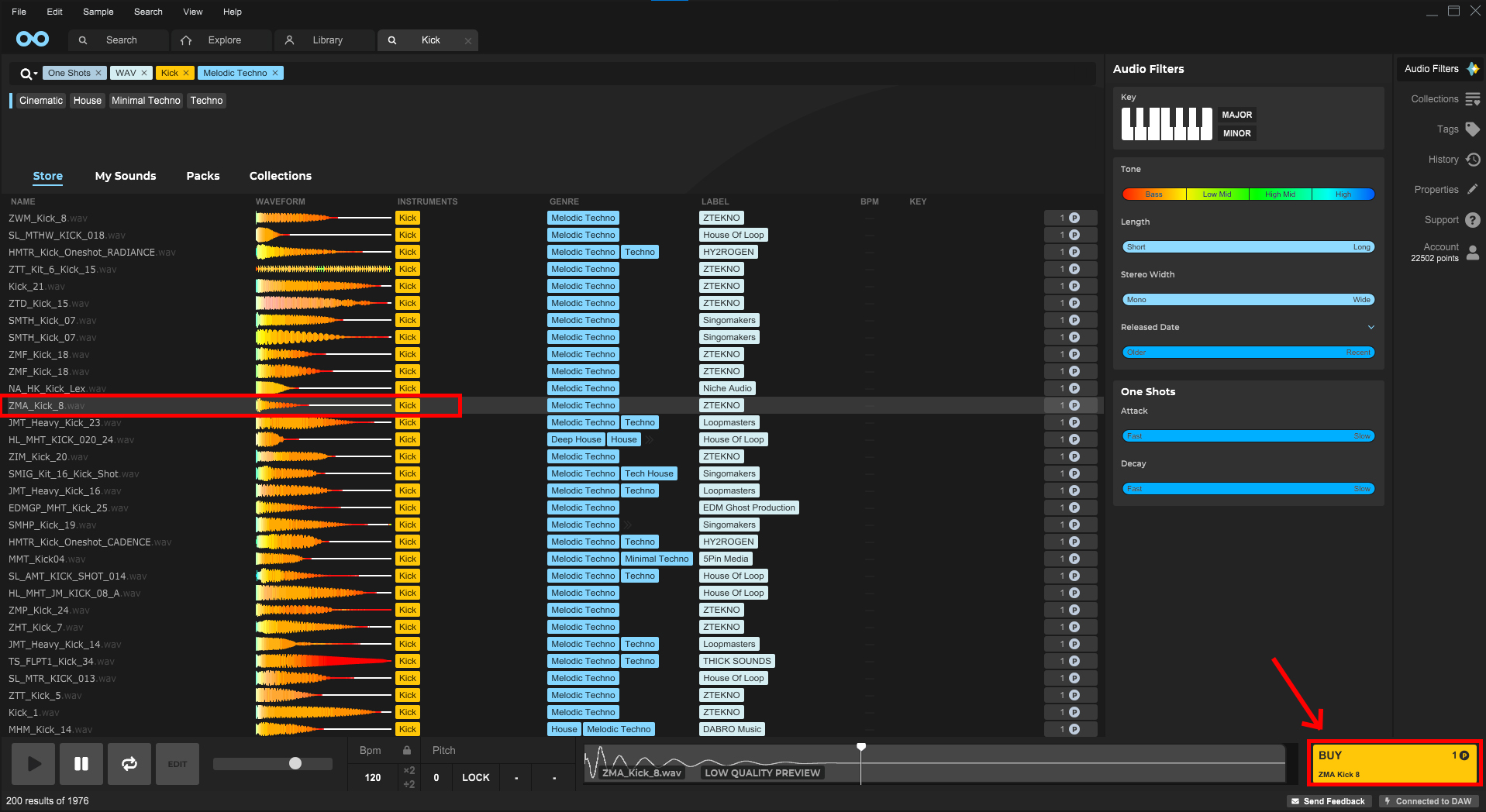Image resolution: width=1486 pixels, height=812 pixels.
Task: Click the ÷2 tempo halve button
Action: pos(409,784)
